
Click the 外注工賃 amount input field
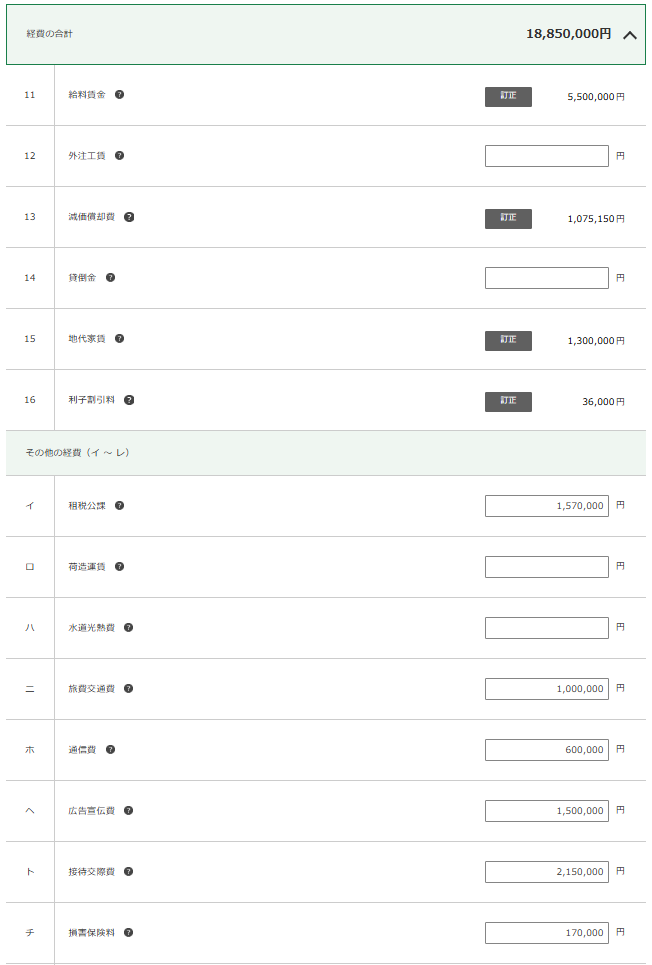tap(546, 156)
